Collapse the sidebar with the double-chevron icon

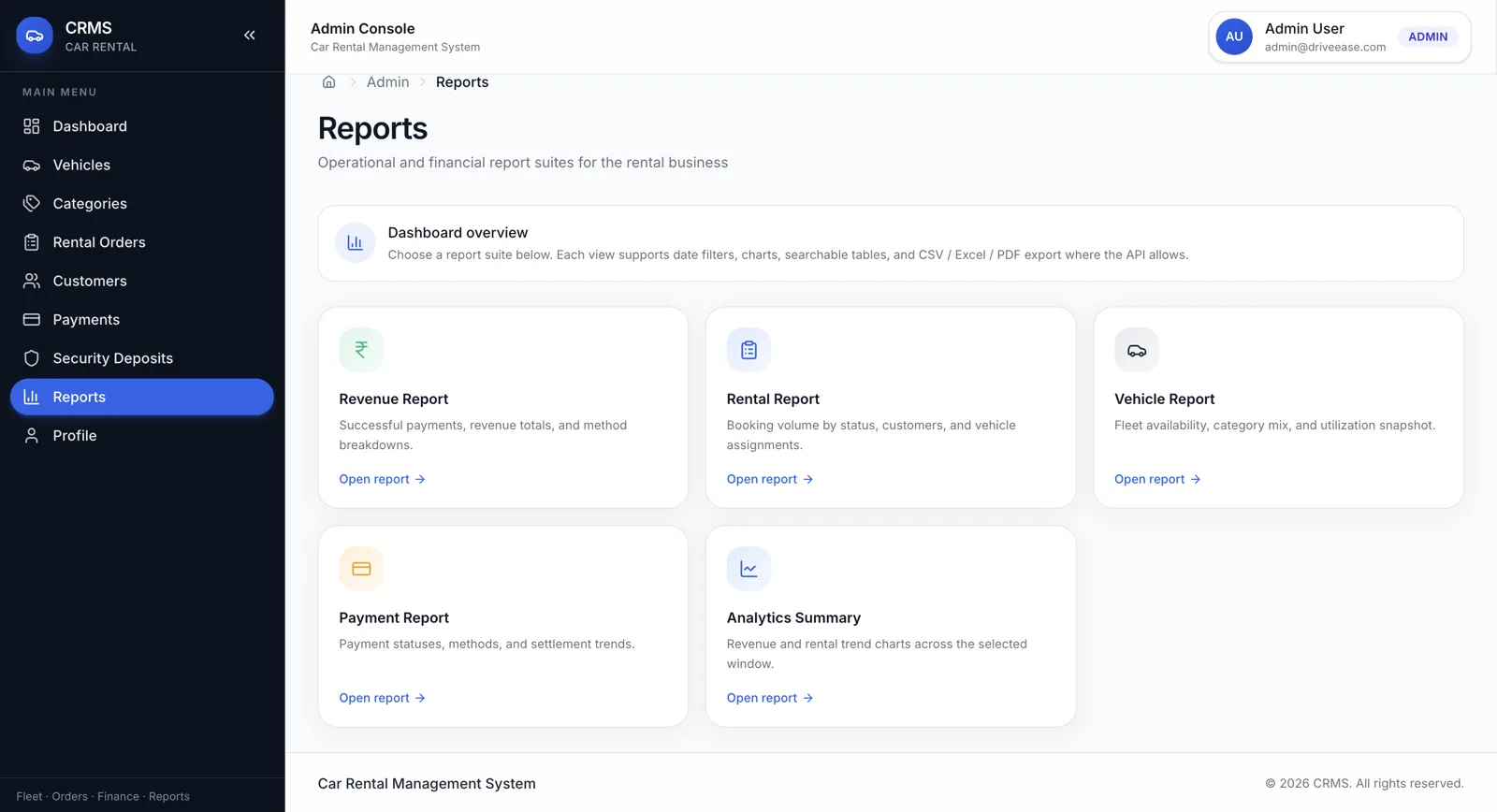[250, 36]
